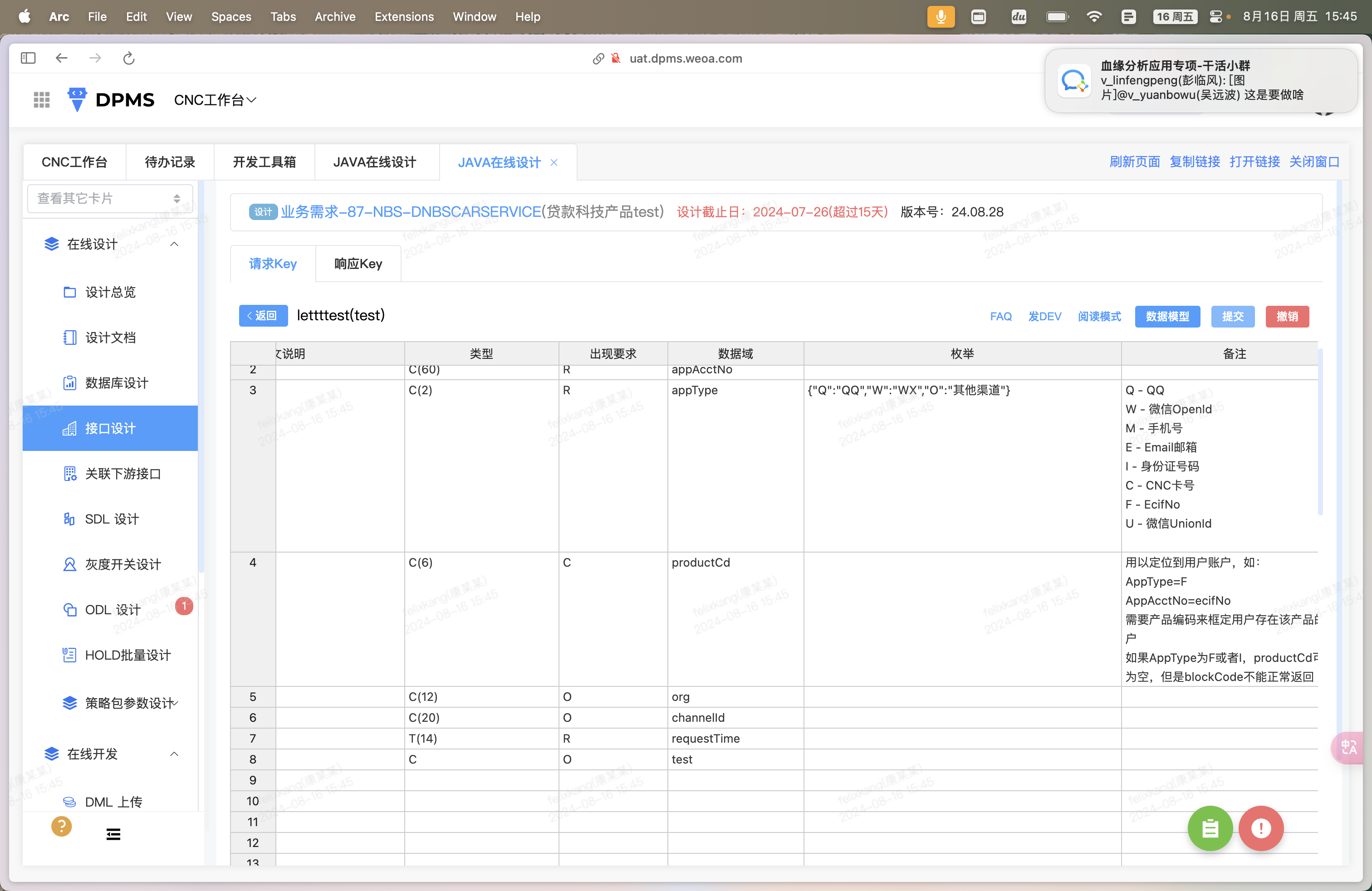Click the ODL 设计 red badge 1

click(x=184, y=606)
